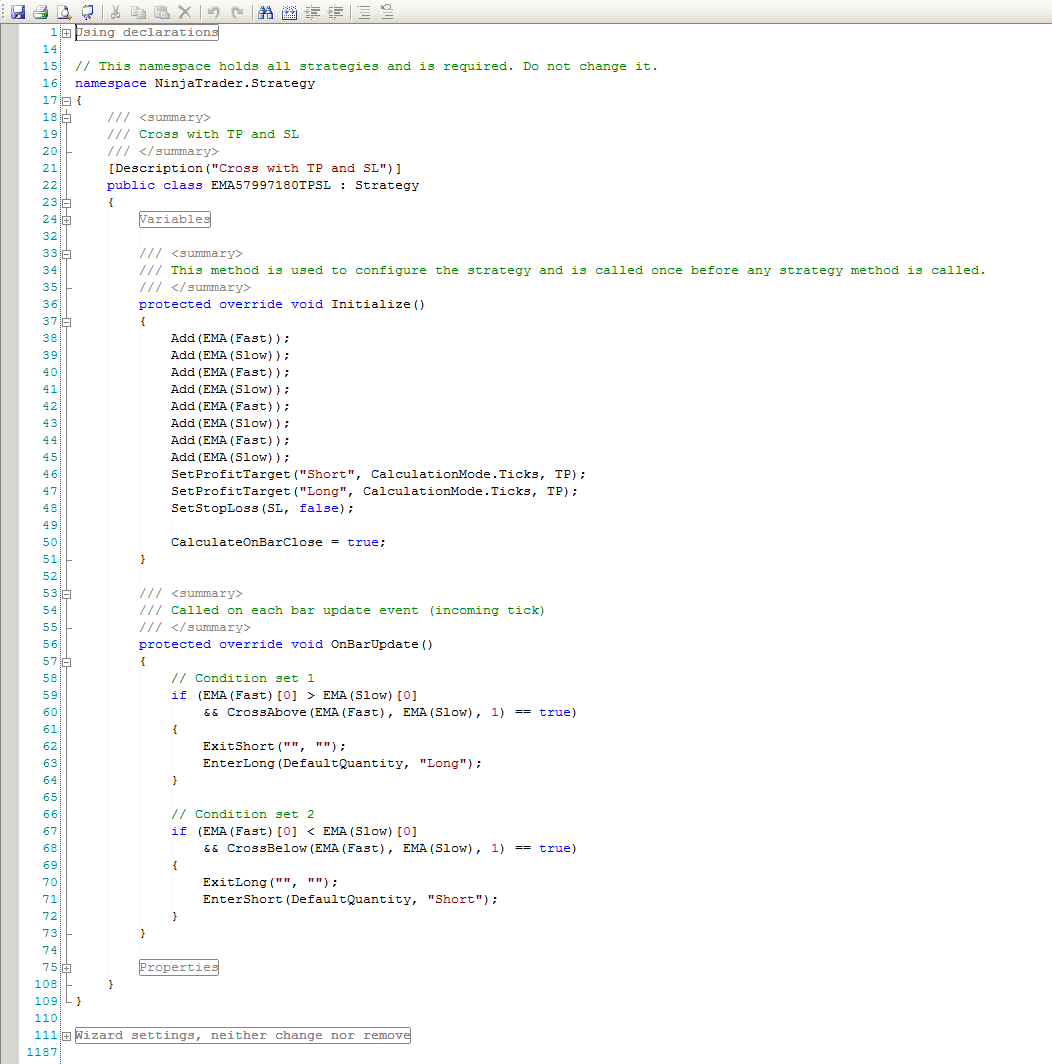Click the Increase Indent icon
The image size is (1052, 1064).
[335, 12]
